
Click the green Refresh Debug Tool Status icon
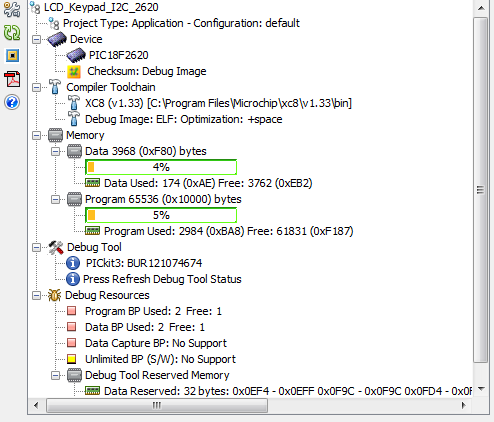coord(12,33)
